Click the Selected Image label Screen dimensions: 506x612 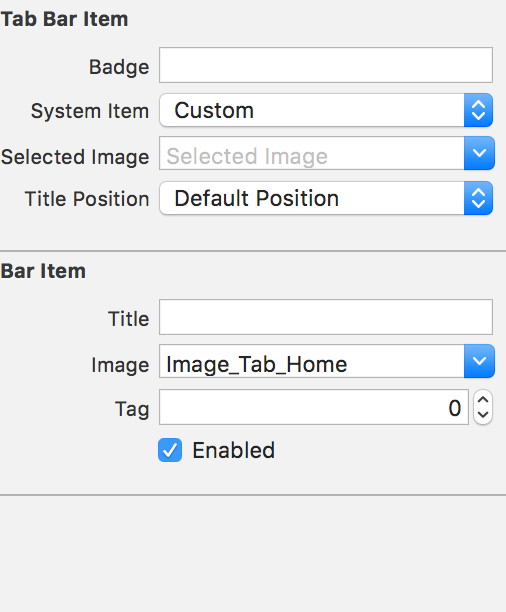75,157
